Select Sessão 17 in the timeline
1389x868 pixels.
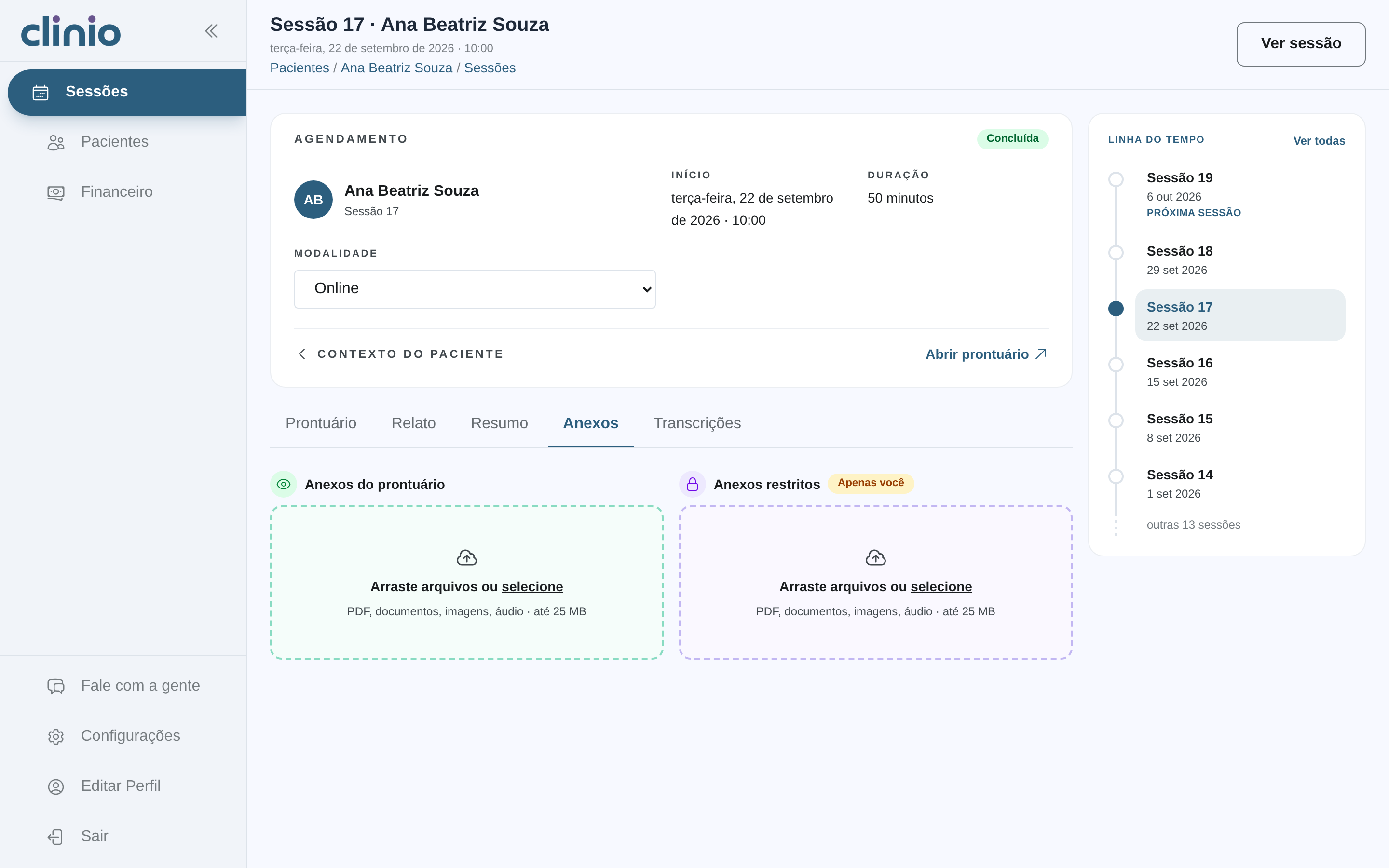coord(1240,316)
